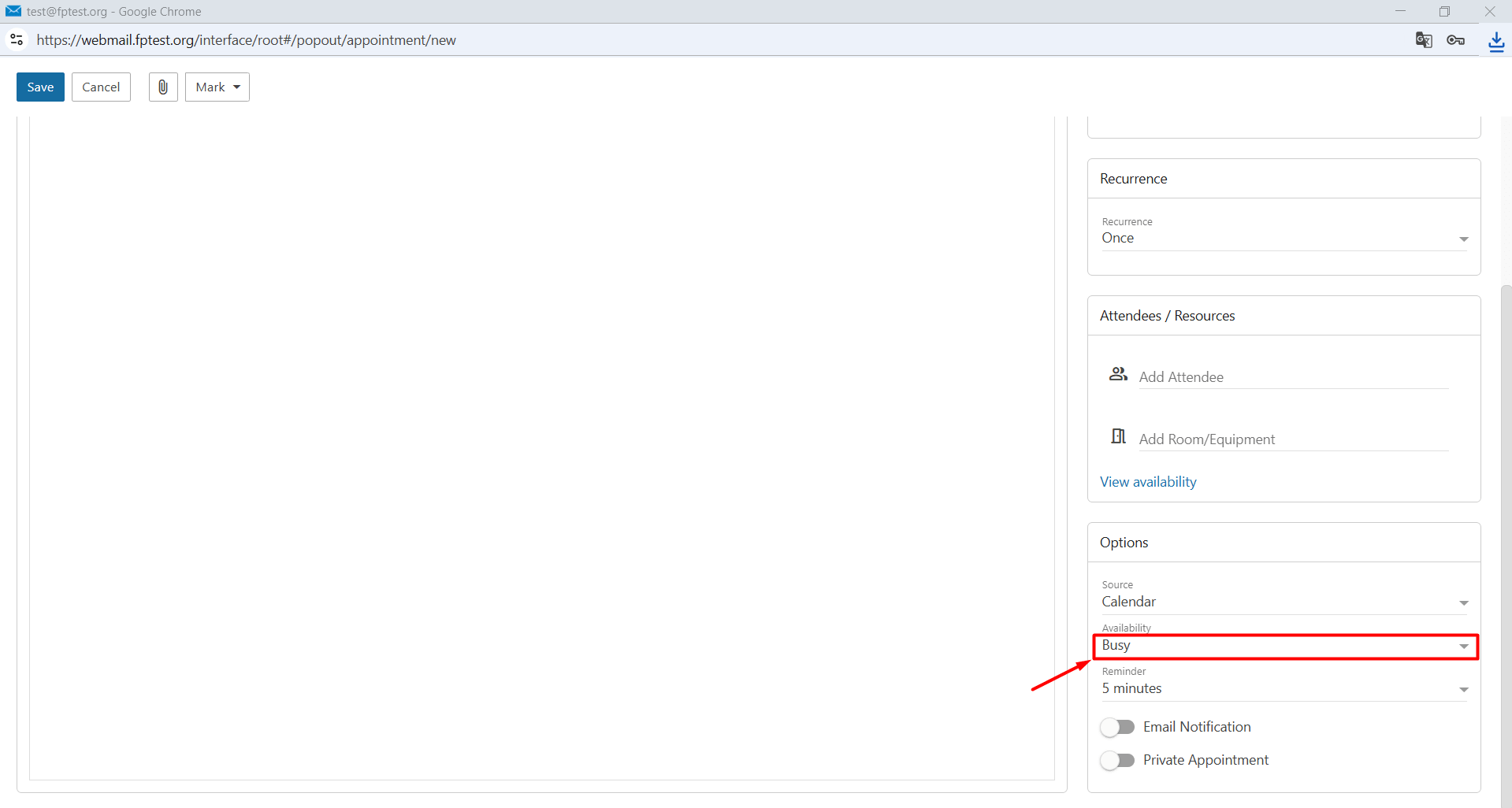This screenshot has height=808, width=1512.
Task: Save the appointment
Action: (x=40, y=87)
